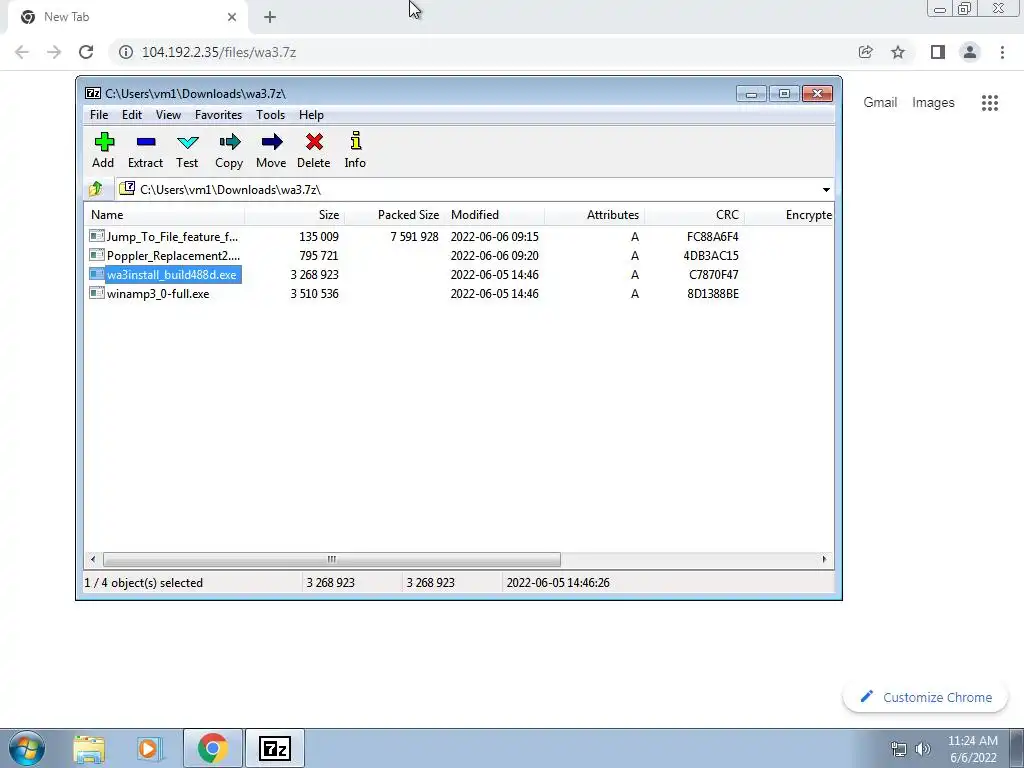This screenshot has height=768, width=1024.
Task: Expand the 7-Zip path dropdown
Action: (826, 189)
